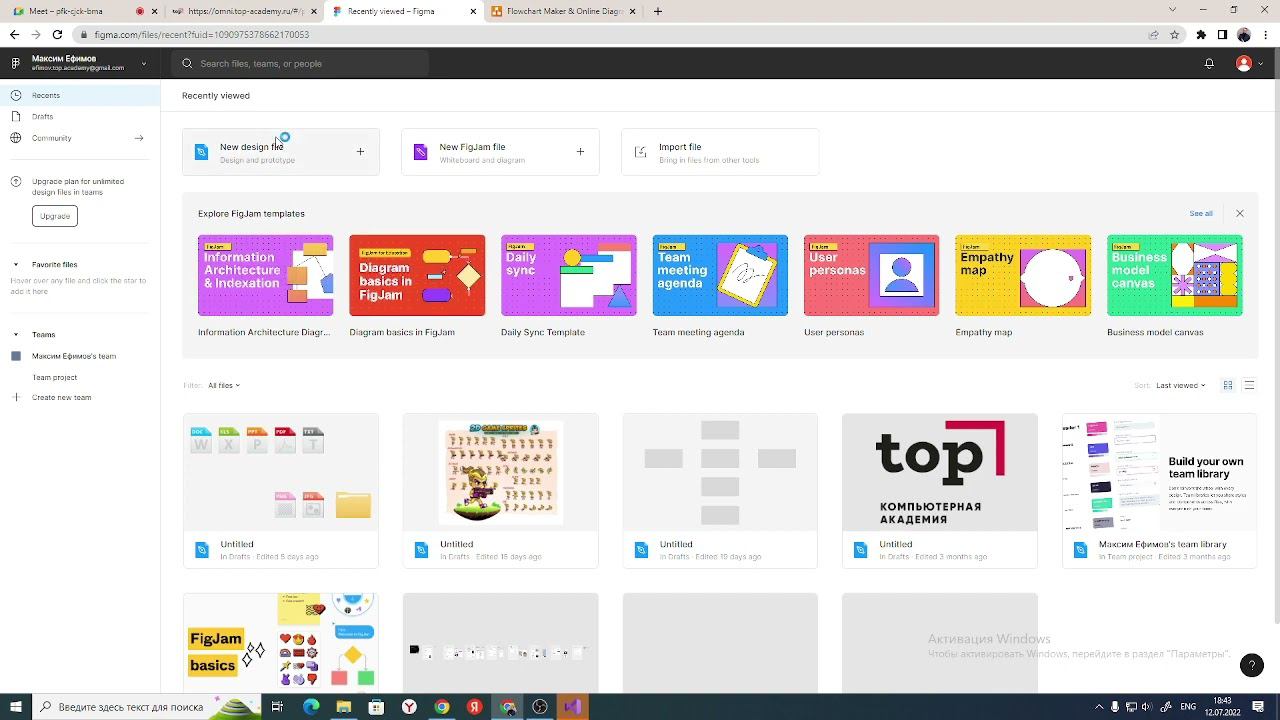Reload the page in Chrome
This screenshot has width=1280, height=720.
pyautogui.click(x=57, y=34)
